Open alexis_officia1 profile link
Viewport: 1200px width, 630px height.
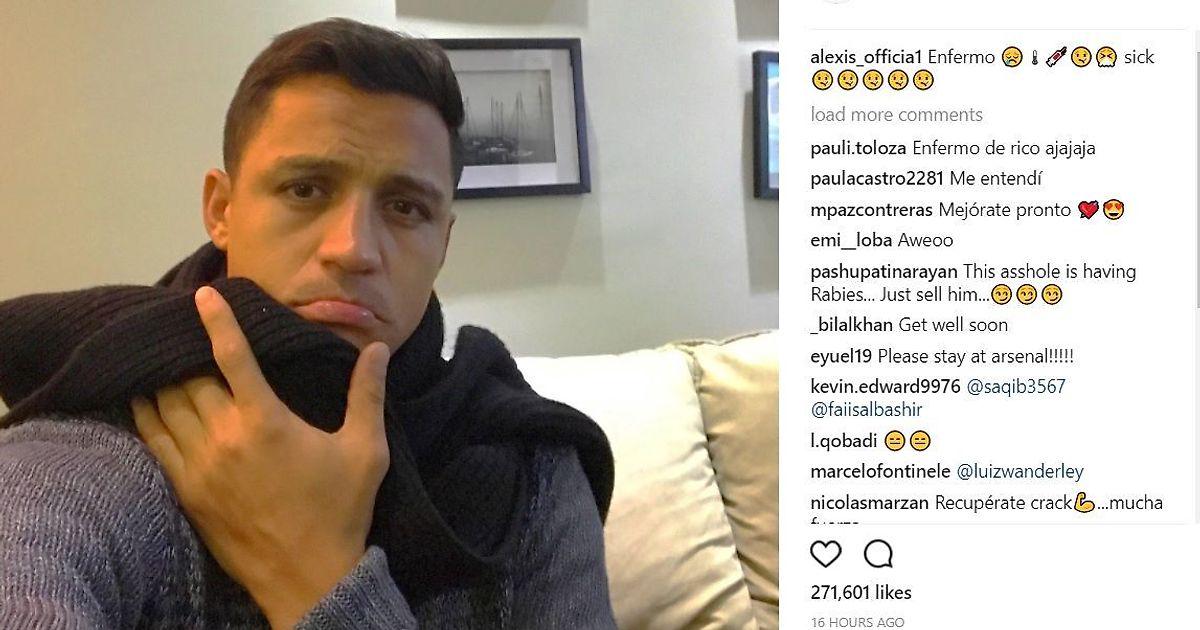pyautogui.click(x=867, y=57)
